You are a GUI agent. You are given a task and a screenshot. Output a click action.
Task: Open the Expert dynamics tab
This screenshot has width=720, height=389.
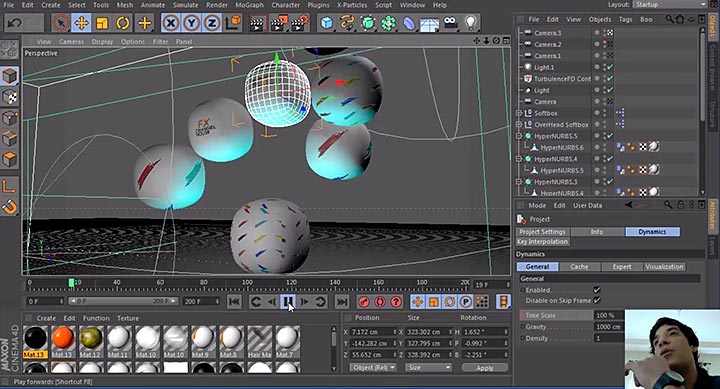622,267
